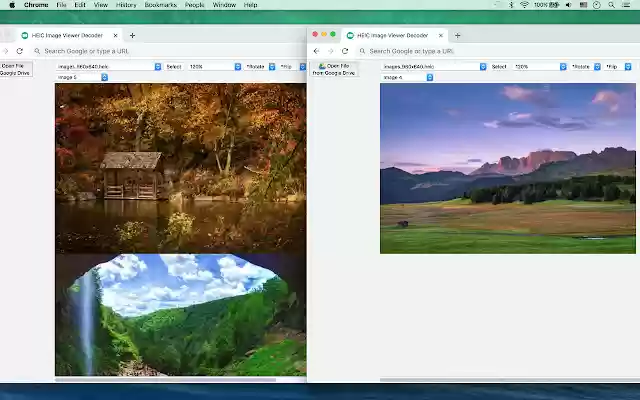Viewport: 640px width, 400px height.
Task: Open the 120% zoom dropdown in right window
Action: [540, 67]
